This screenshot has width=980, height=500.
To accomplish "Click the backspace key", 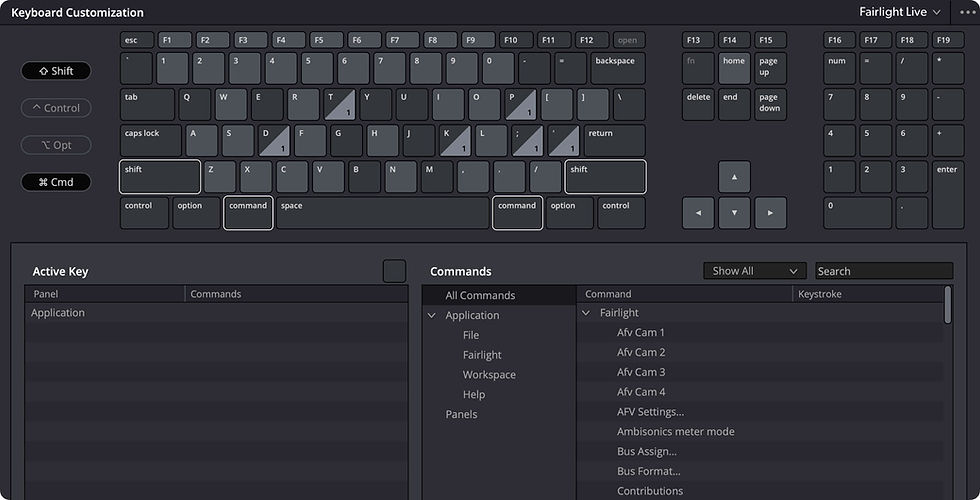I will 618,68.
